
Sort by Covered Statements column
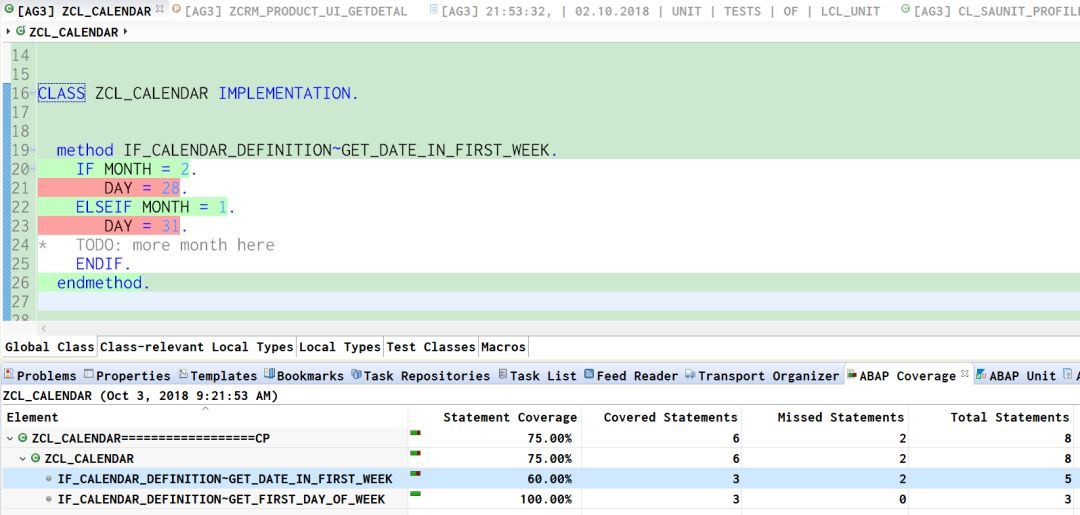(x=661, y=417)
